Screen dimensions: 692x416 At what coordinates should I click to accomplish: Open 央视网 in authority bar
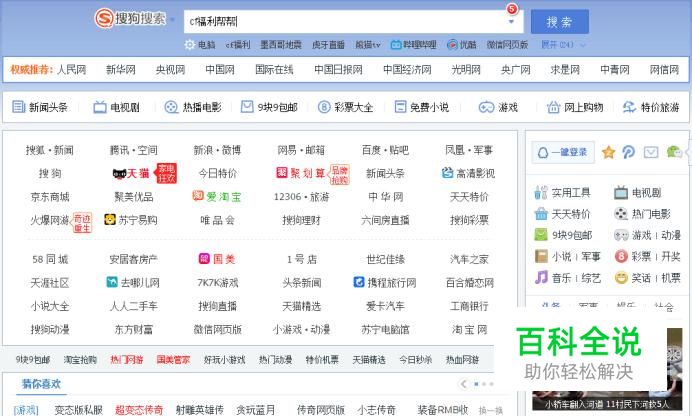tap(170, 69)
